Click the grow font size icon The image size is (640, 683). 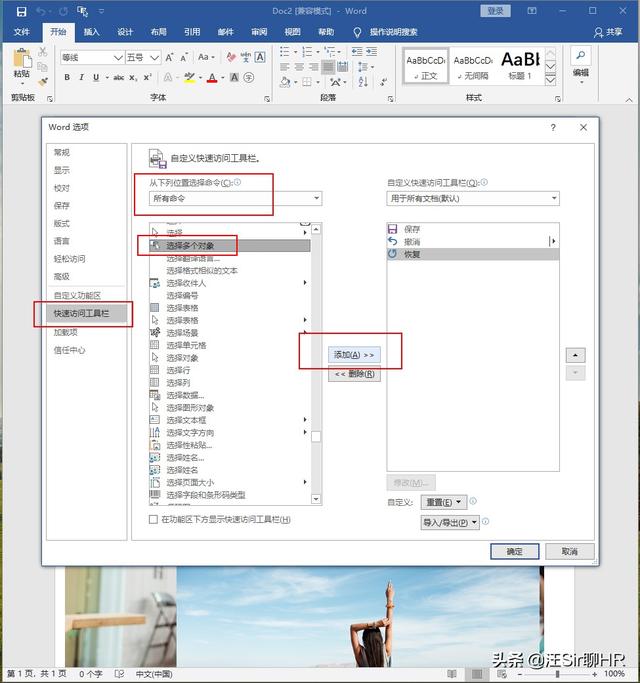pyautogui.click(x=169, y=57)
